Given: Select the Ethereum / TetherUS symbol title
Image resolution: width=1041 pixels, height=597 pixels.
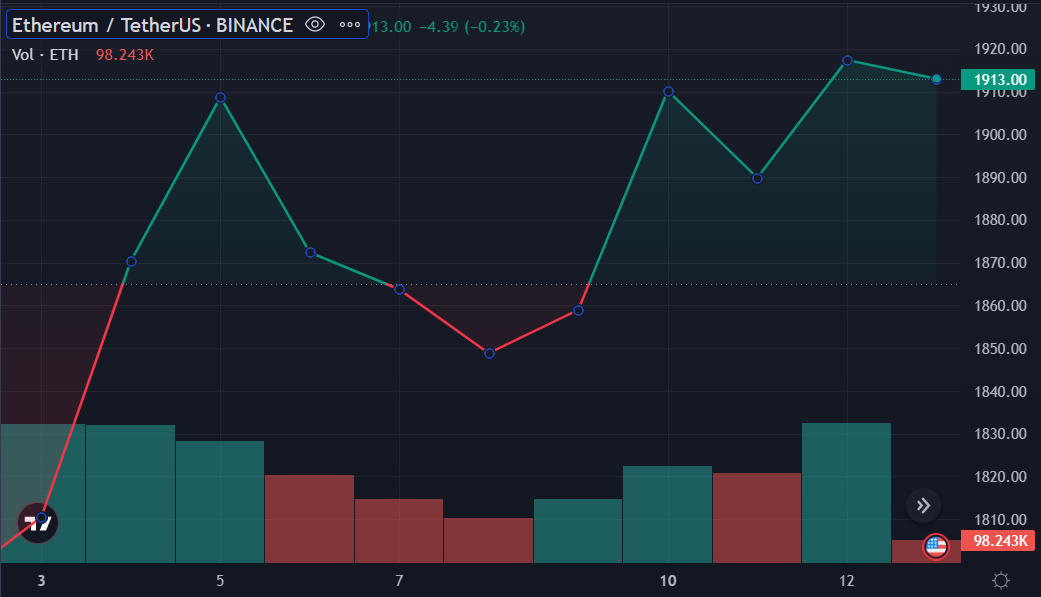Looking at the screenshot, I should tap(152, 25).
